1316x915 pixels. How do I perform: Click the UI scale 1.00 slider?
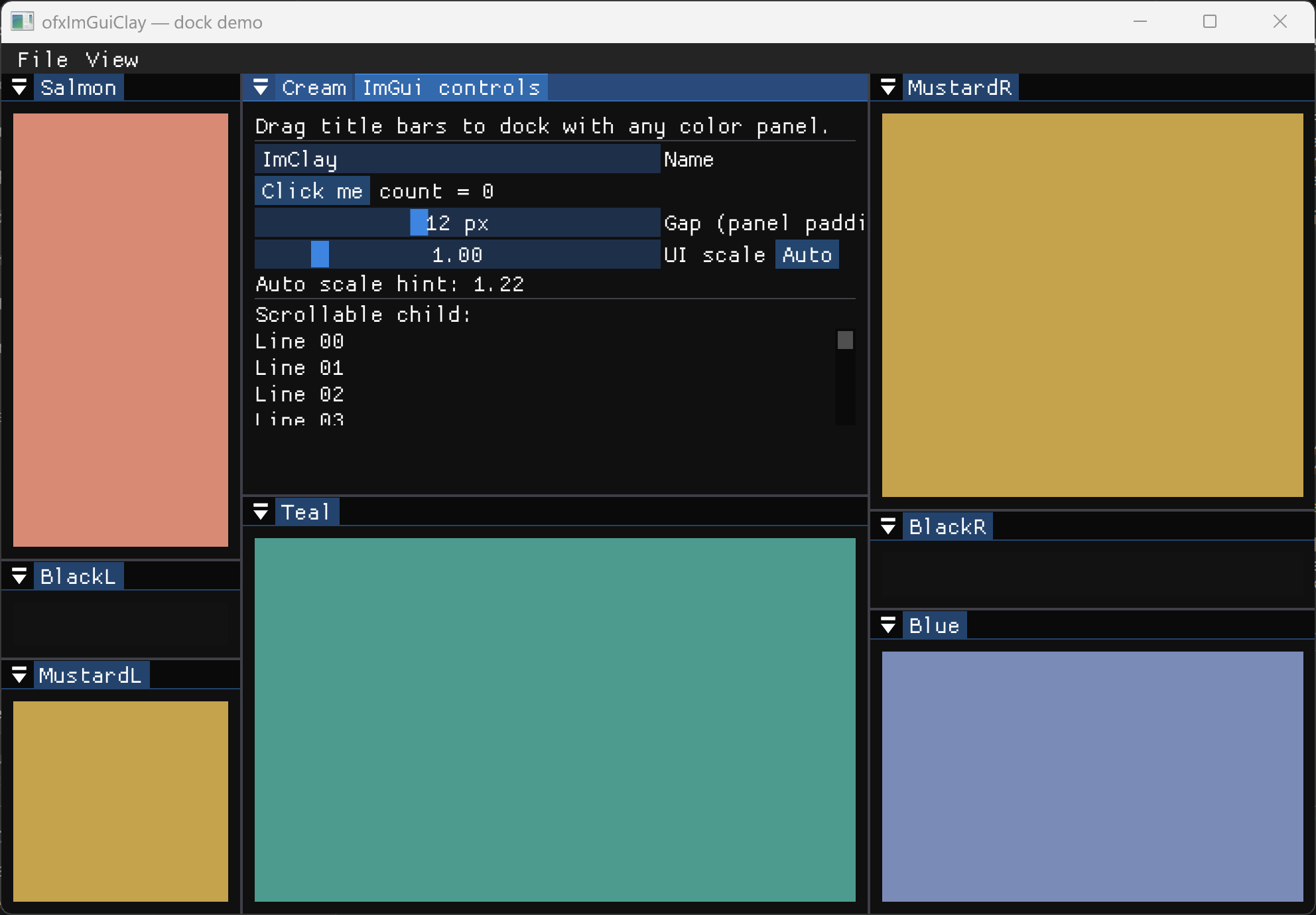(458, 255)
